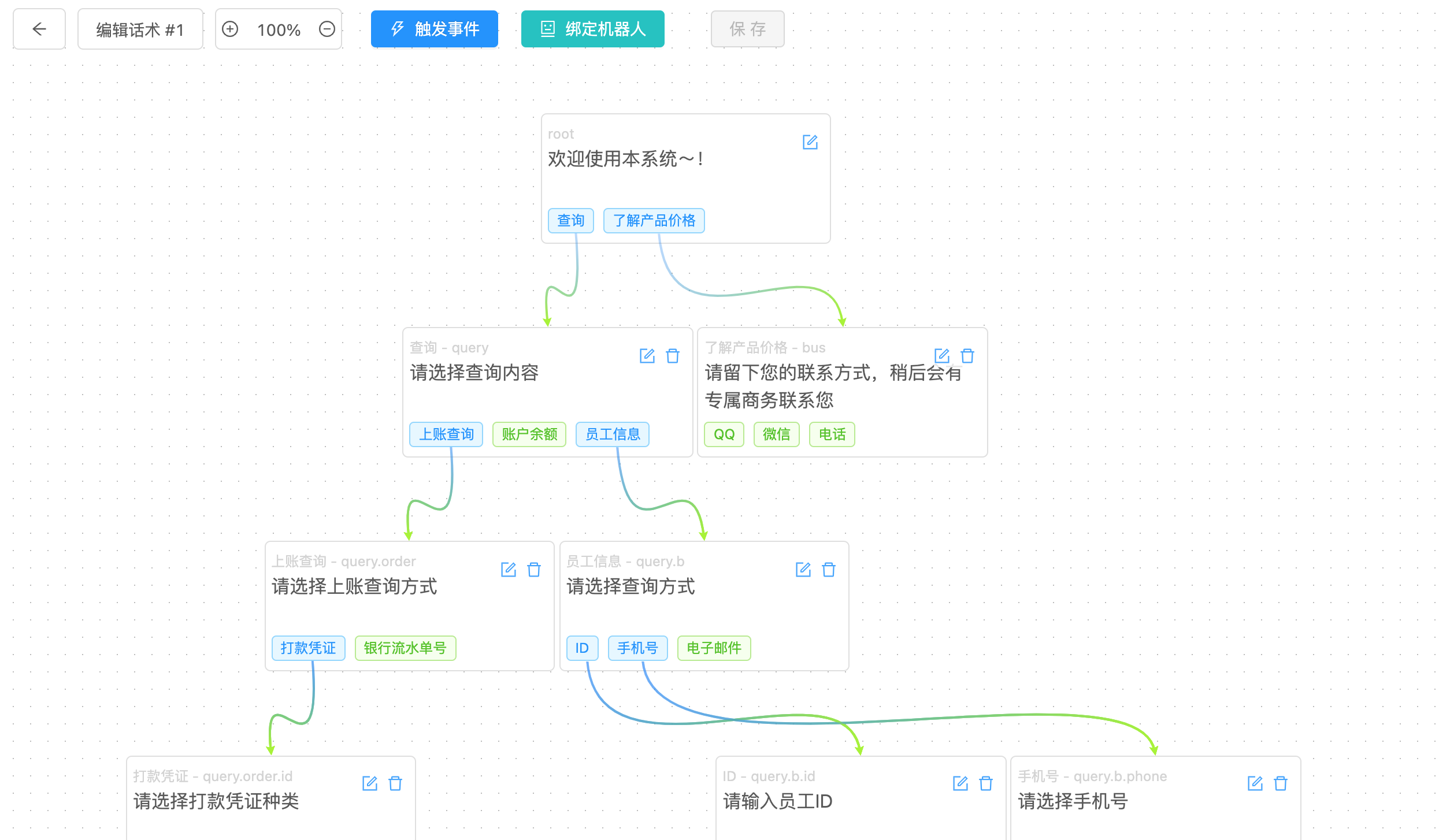
Task: Click delete icon on 员工信息-query.b node
Action: click(829, 568)
